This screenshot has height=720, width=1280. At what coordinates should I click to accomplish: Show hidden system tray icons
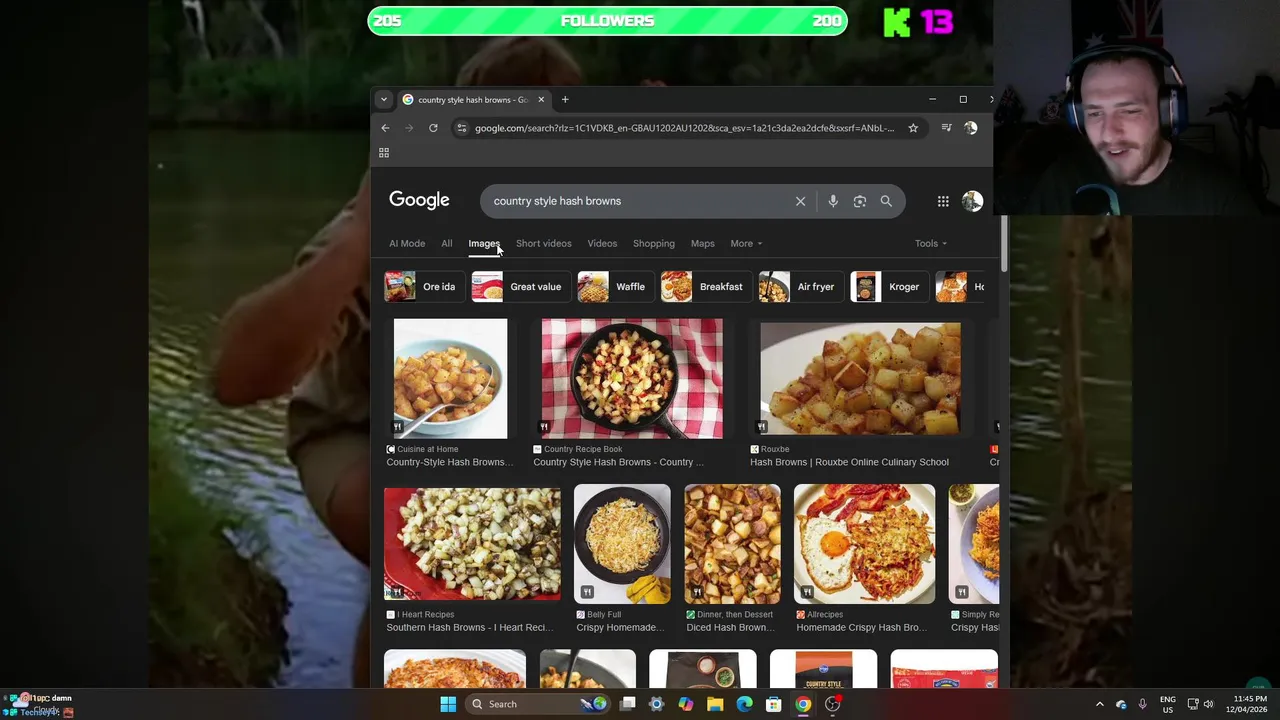(1099, 704)
